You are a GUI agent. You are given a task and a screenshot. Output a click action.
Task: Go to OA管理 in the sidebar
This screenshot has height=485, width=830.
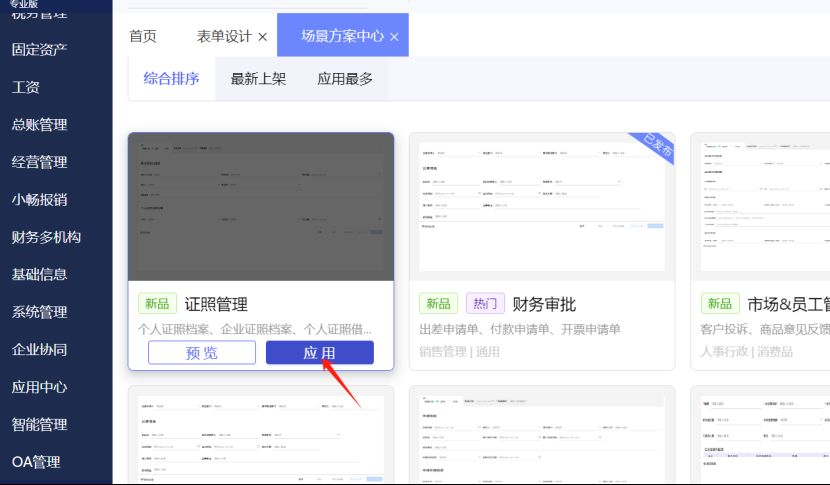(36, 462)
